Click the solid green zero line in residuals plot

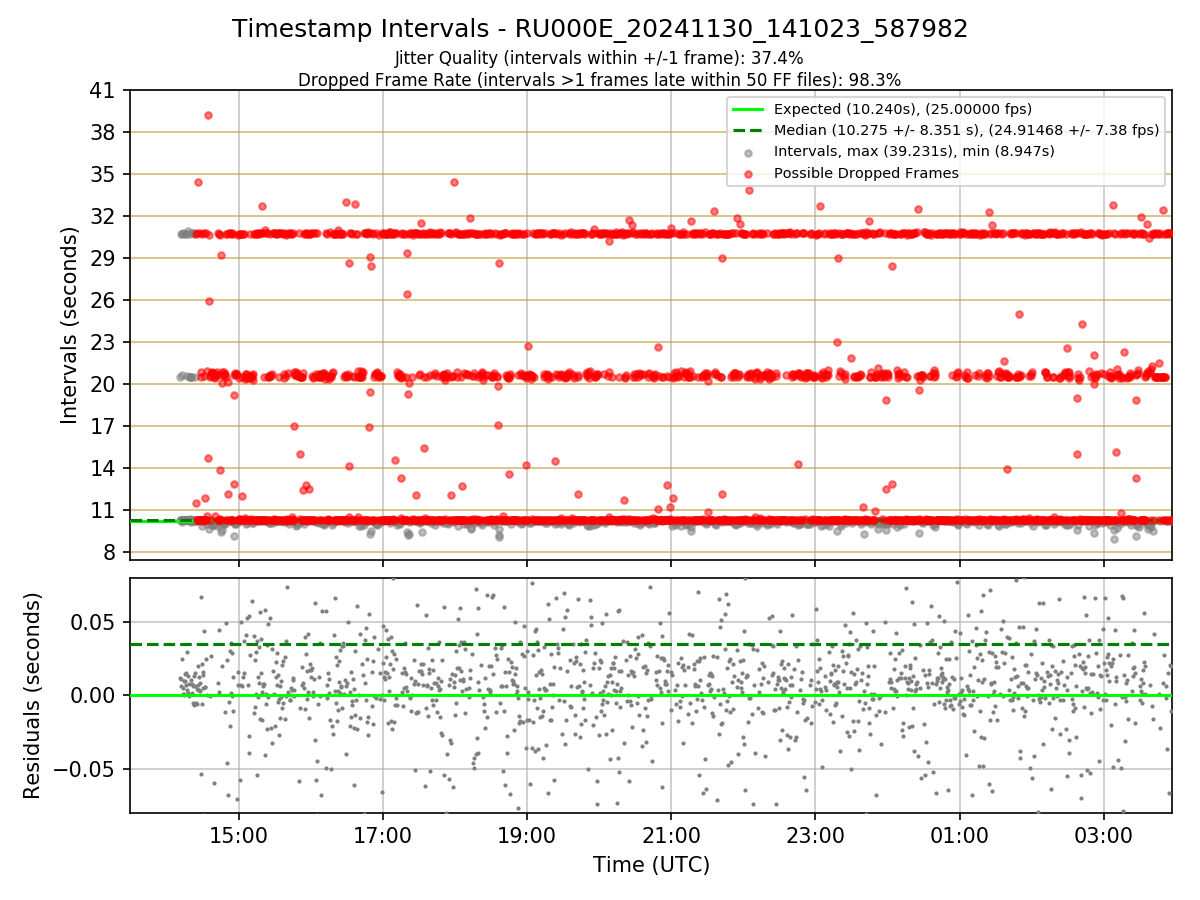[x=650, y=695]
